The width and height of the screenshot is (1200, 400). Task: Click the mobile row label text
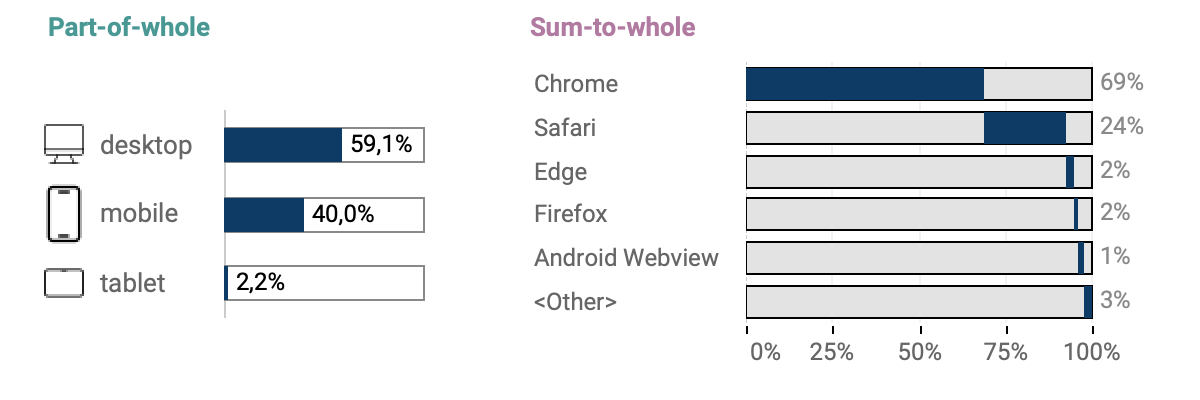139,214
